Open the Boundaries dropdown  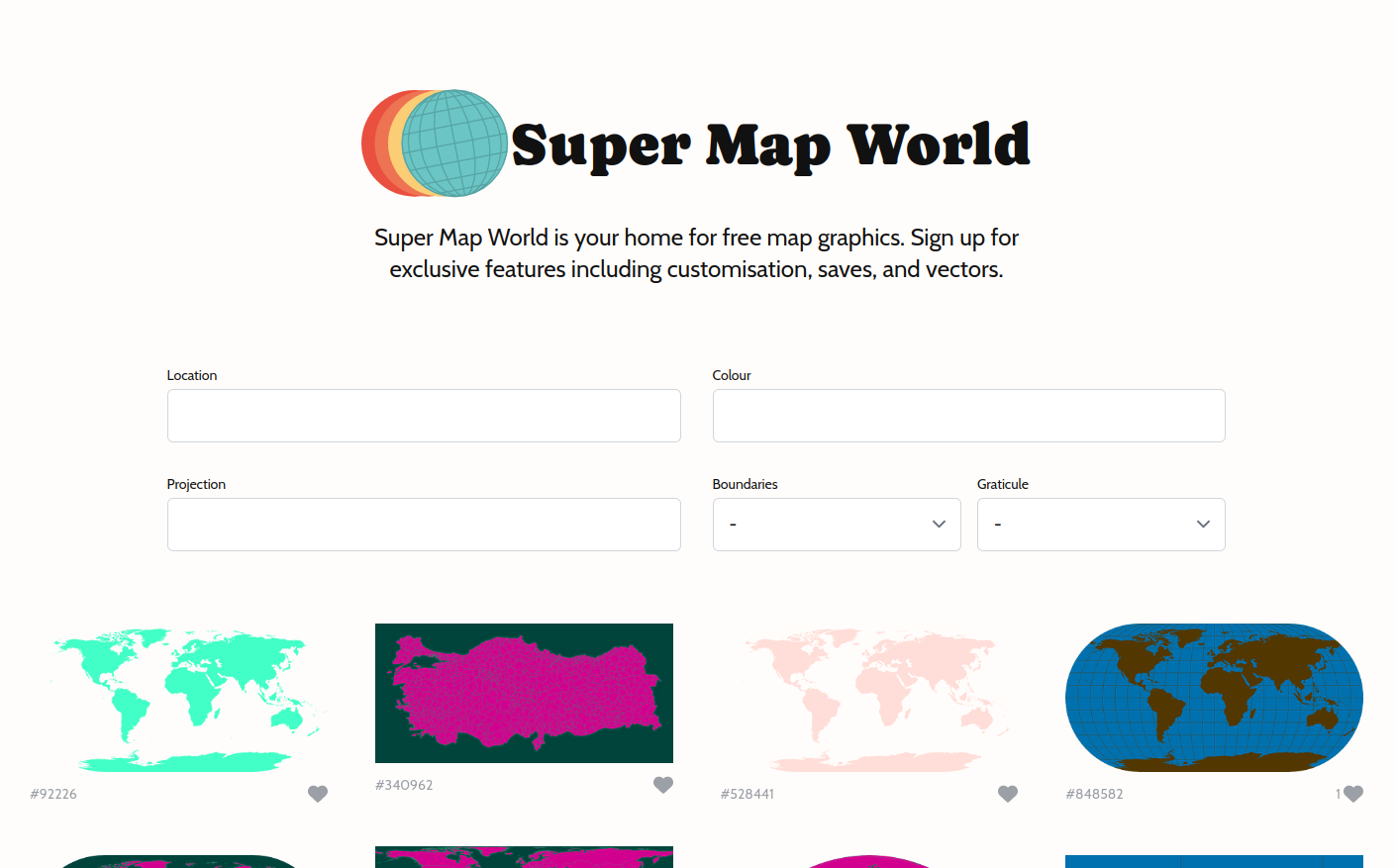(x=837, y=524)
